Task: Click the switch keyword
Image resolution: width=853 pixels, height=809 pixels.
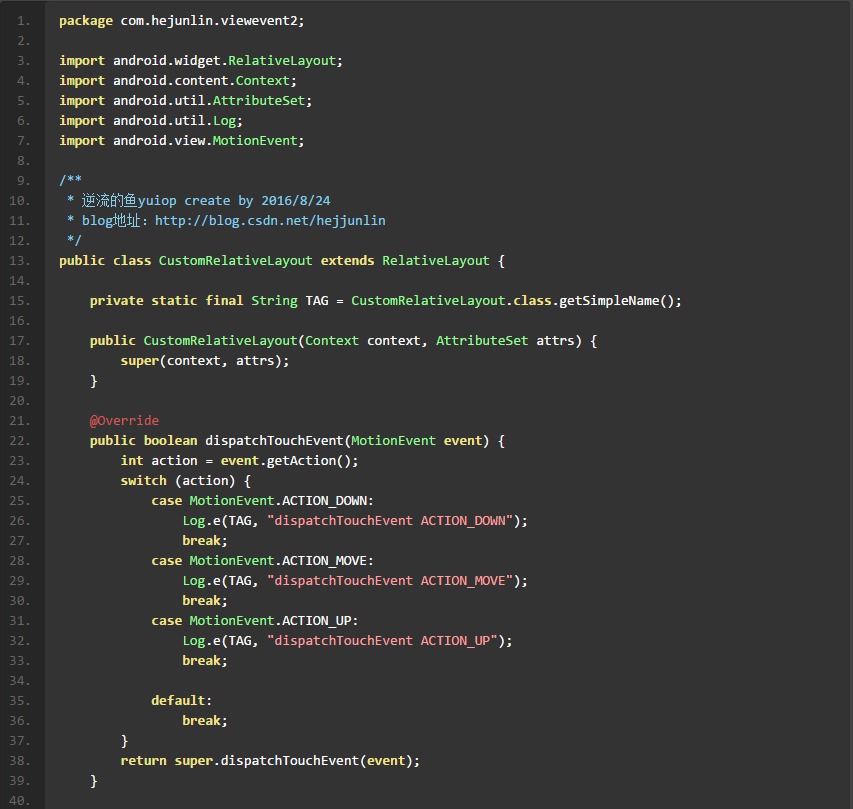Action: tap(143, 480)
